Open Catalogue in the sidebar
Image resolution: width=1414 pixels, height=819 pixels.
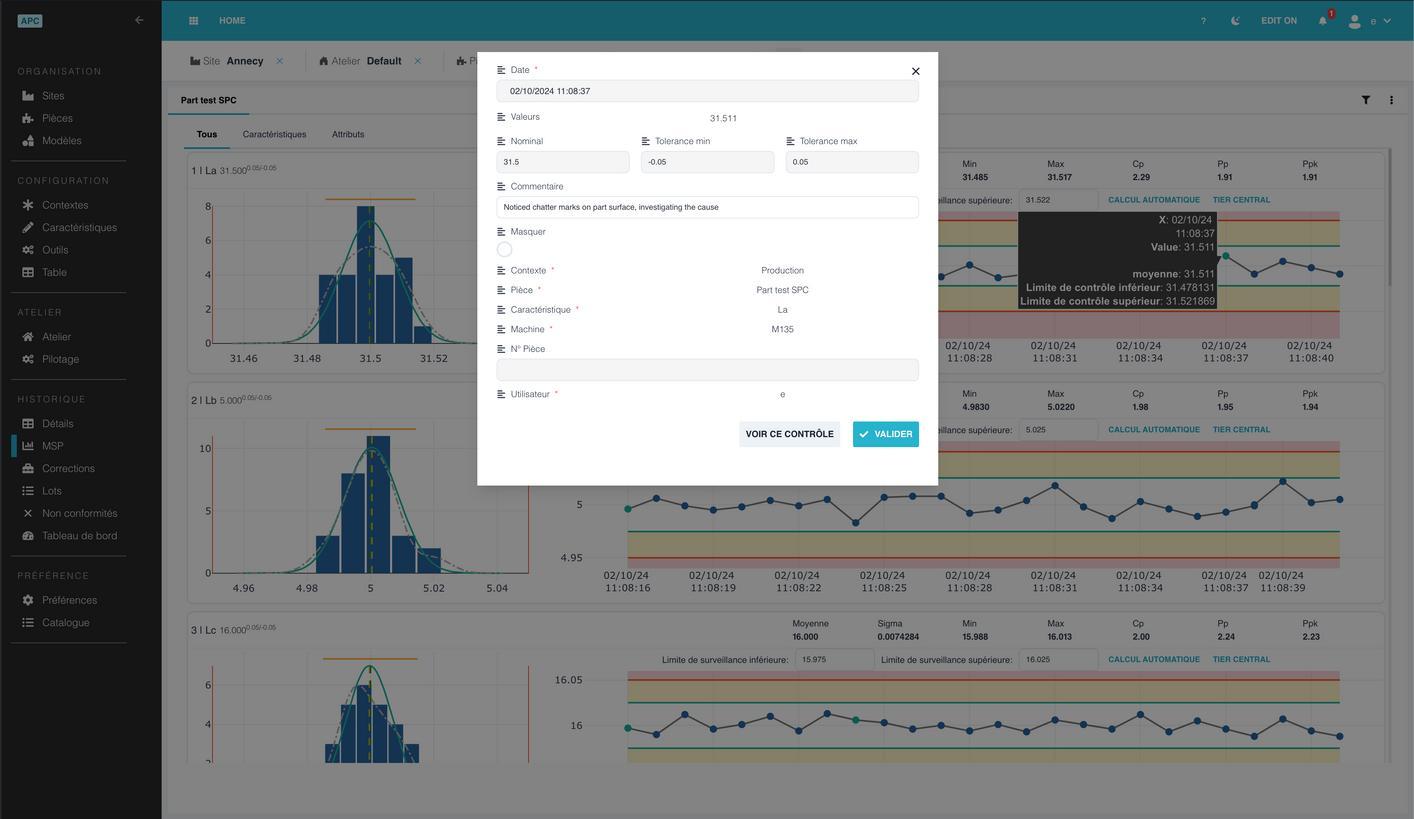(x=65, y=623)
